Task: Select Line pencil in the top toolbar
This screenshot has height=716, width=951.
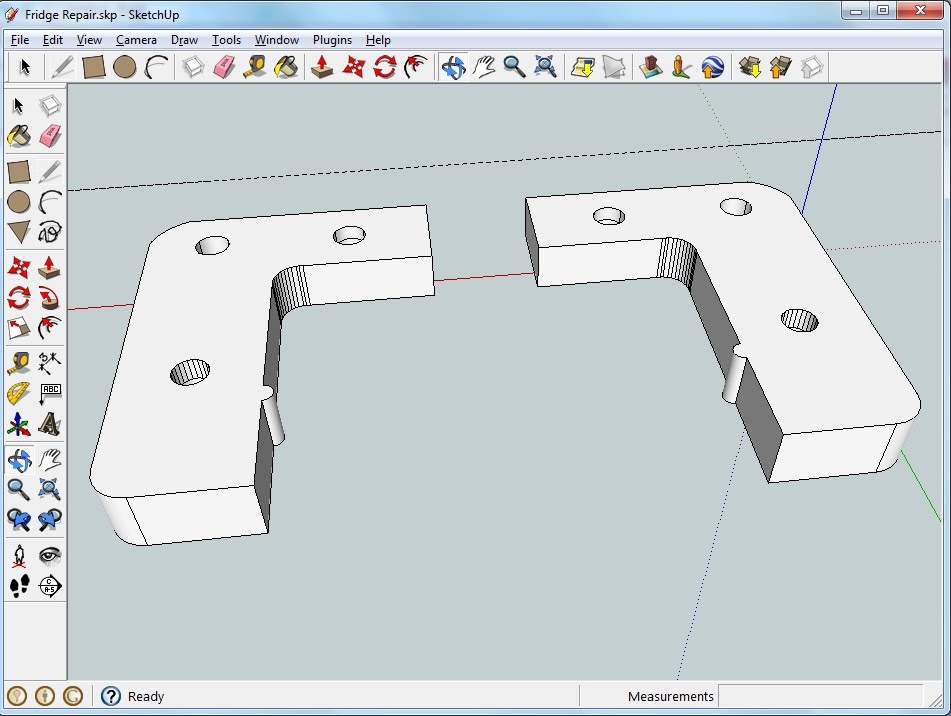Action: tap(62, 67)
